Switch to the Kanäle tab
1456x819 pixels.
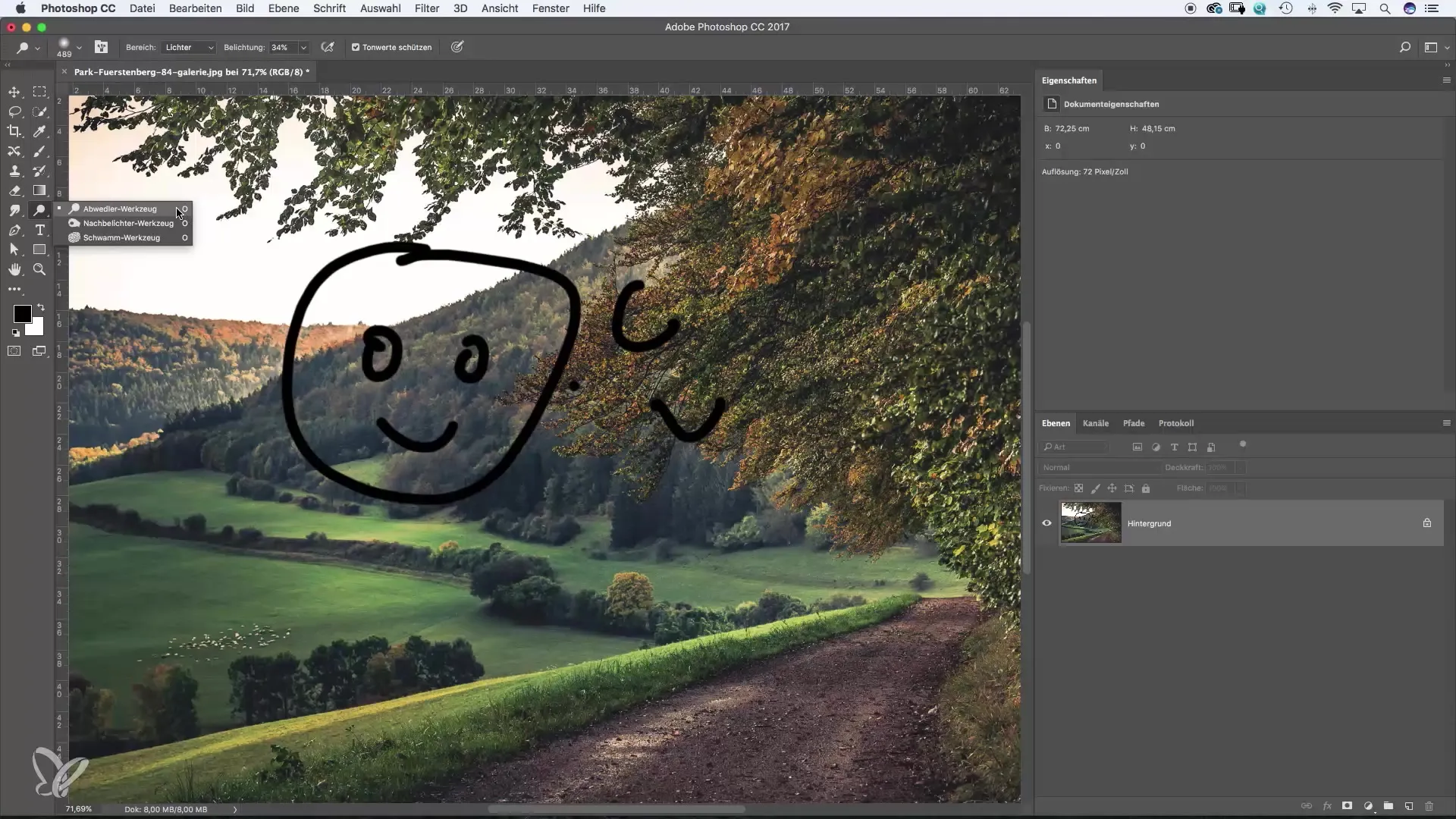coord(1096,423)
